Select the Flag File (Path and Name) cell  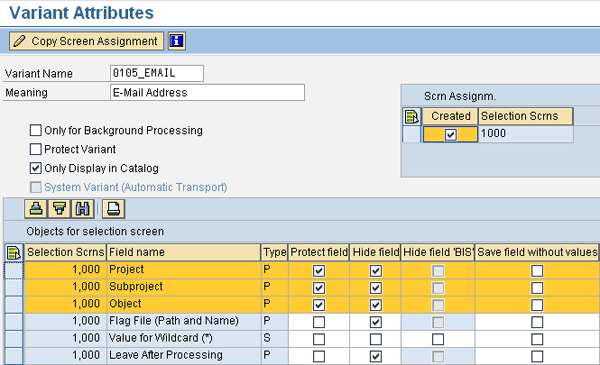point(183,321)
